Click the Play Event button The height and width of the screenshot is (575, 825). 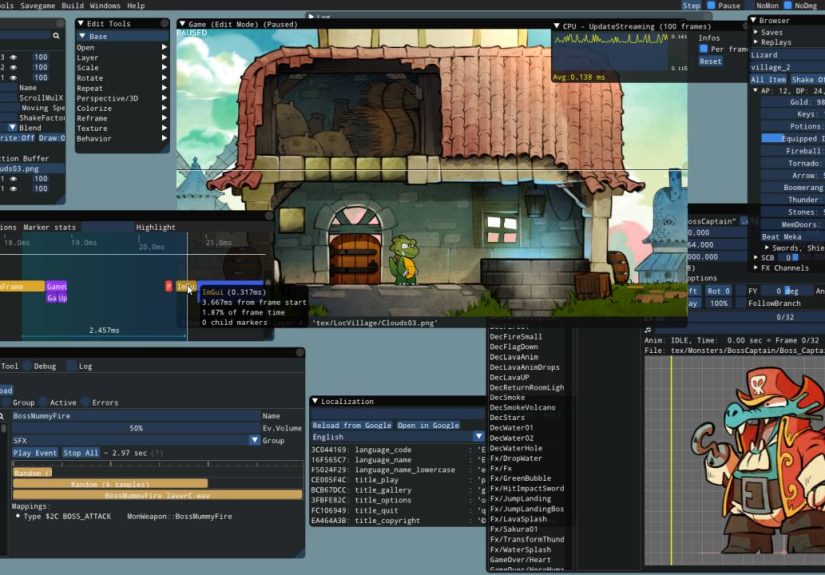point(35,452)
